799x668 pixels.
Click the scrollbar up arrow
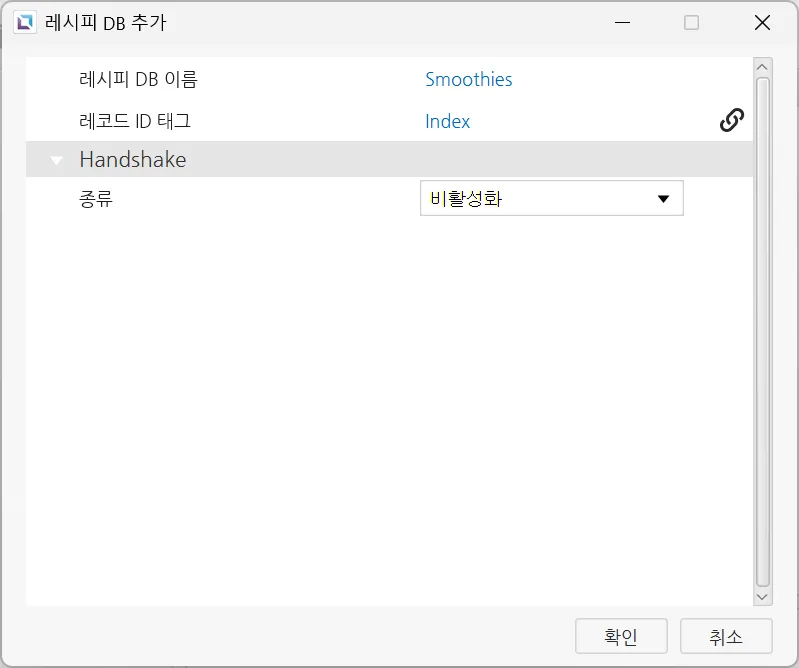762,68
